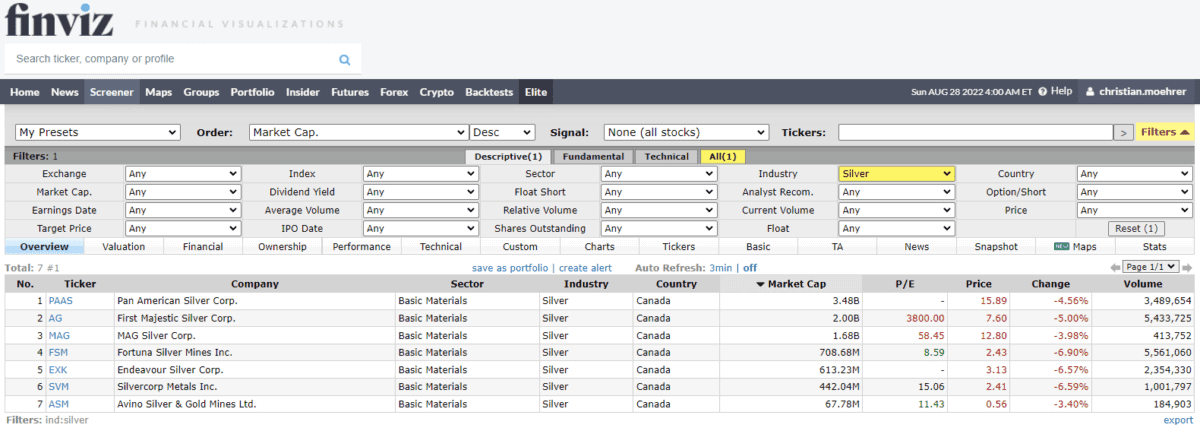Open christian.moehrer user profile
Screen dimensions: 1200x431
[x=1136, y=92]
